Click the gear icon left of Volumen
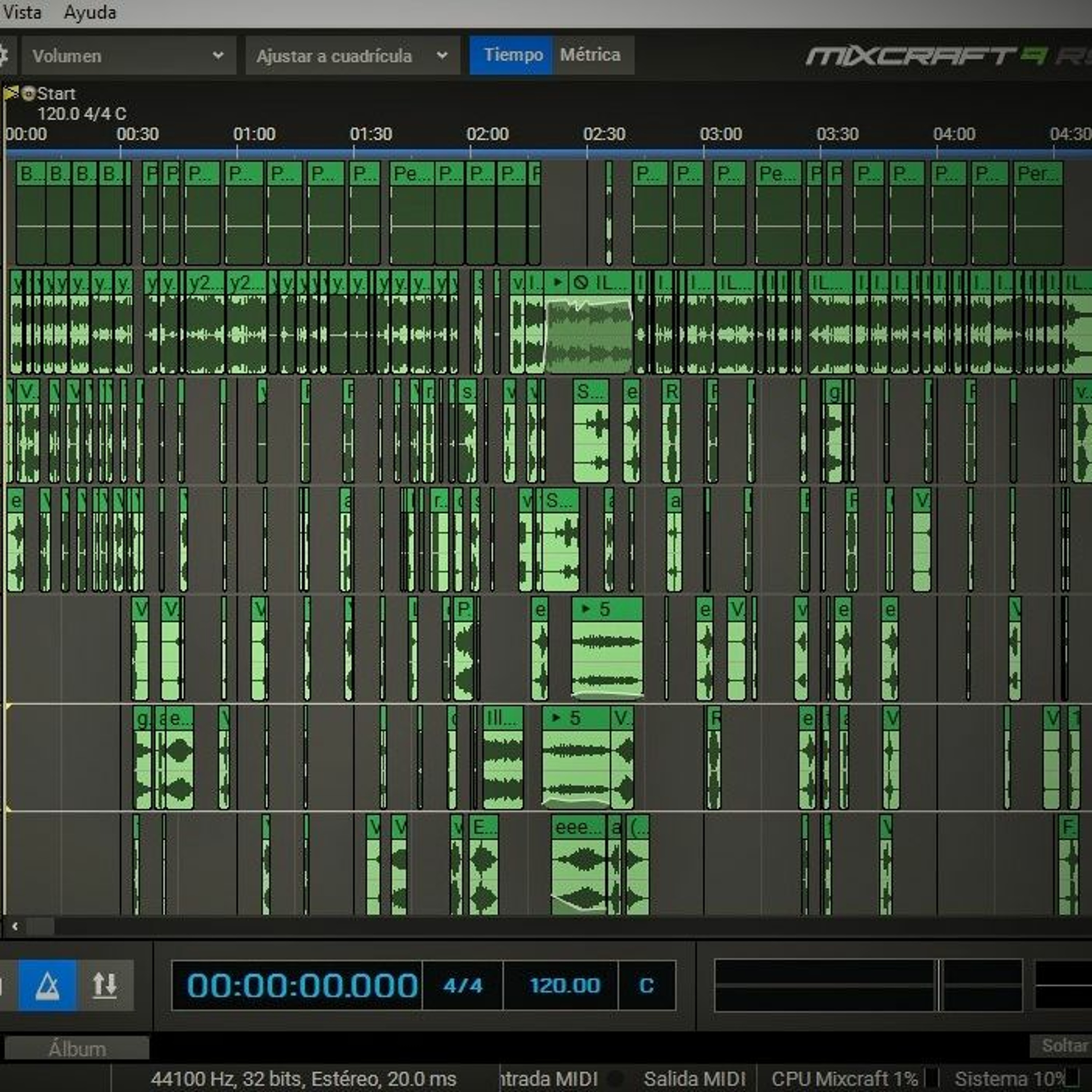1092x1092 pixels. coord(3,56)
